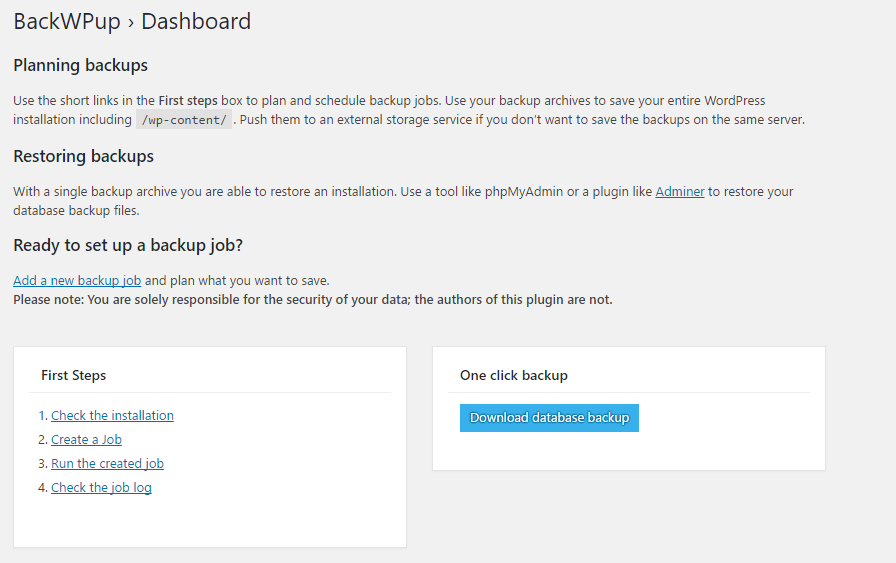Viewport: 896px width, 563px height.
Task: Click the external storage service sentence
Action: pyautogui.click(x=520, y=120)
